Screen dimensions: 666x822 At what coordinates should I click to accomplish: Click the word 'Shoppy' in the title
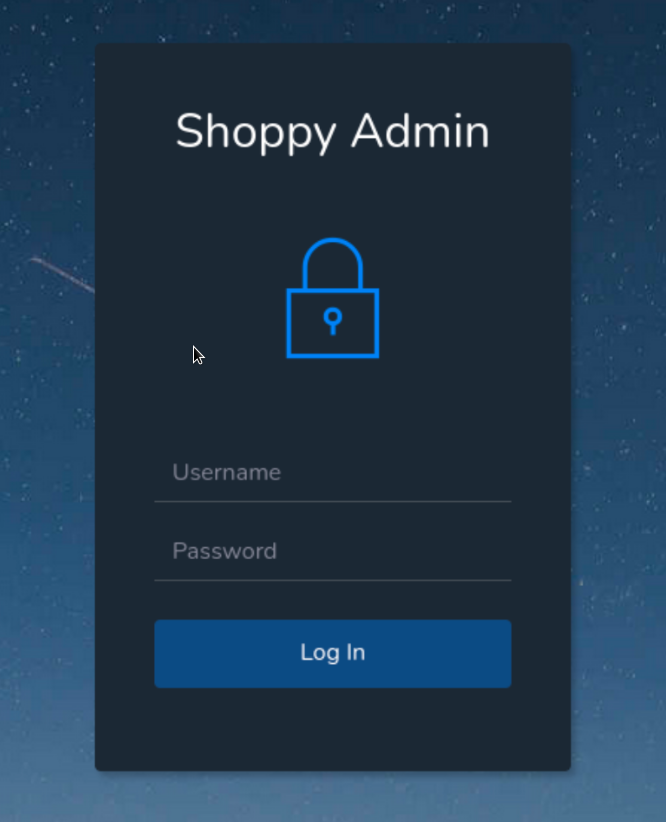click(256, 134)
